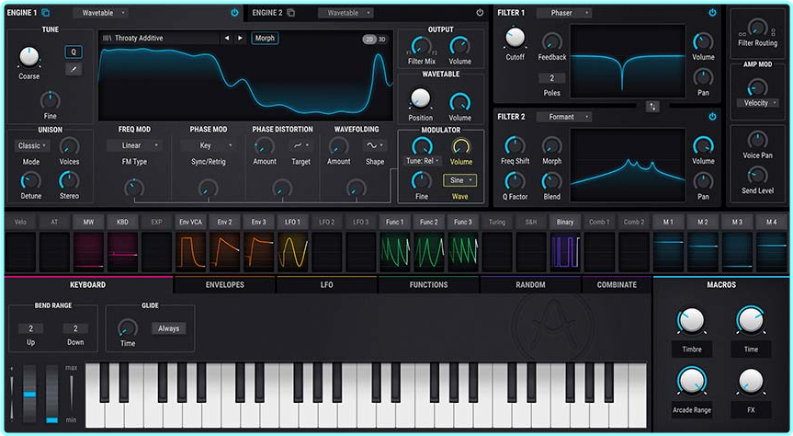Click the Filter 1 Feedback knob

click(552, 41)
